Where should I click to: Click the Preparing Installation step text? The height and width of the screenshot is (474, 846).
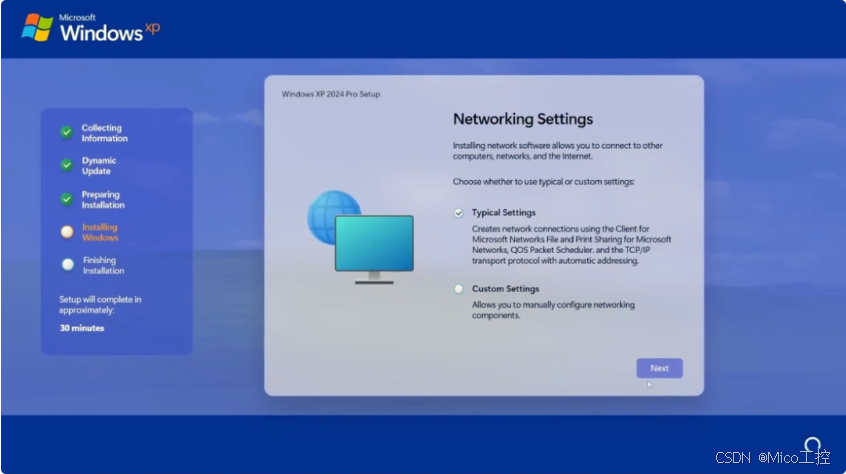click(103, 200)
